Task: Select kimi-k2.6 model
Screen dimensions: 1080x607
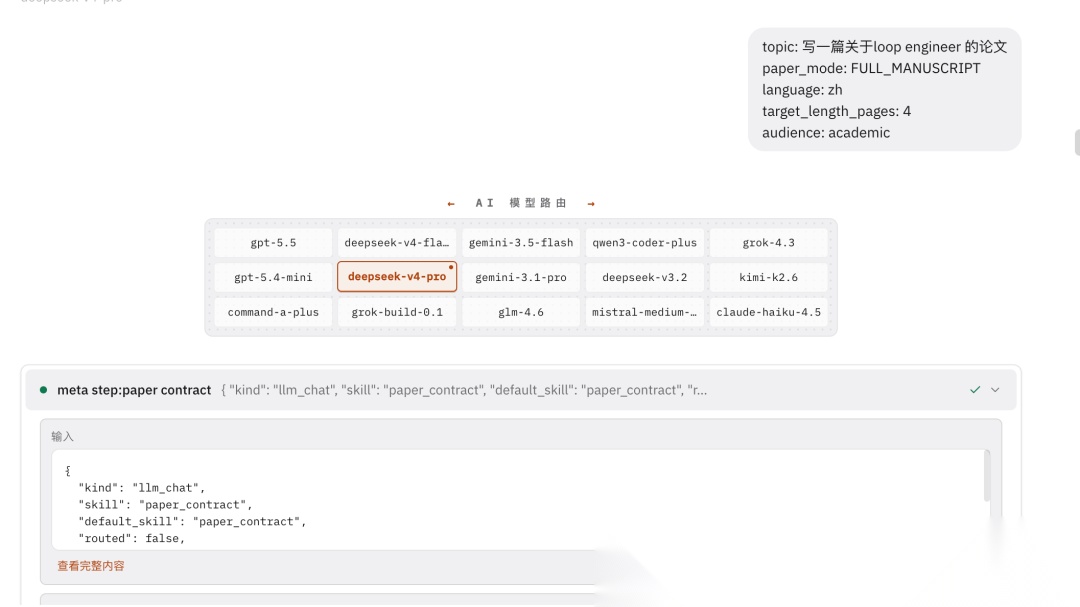Action: pyautogui.click(x=769, y=277)
